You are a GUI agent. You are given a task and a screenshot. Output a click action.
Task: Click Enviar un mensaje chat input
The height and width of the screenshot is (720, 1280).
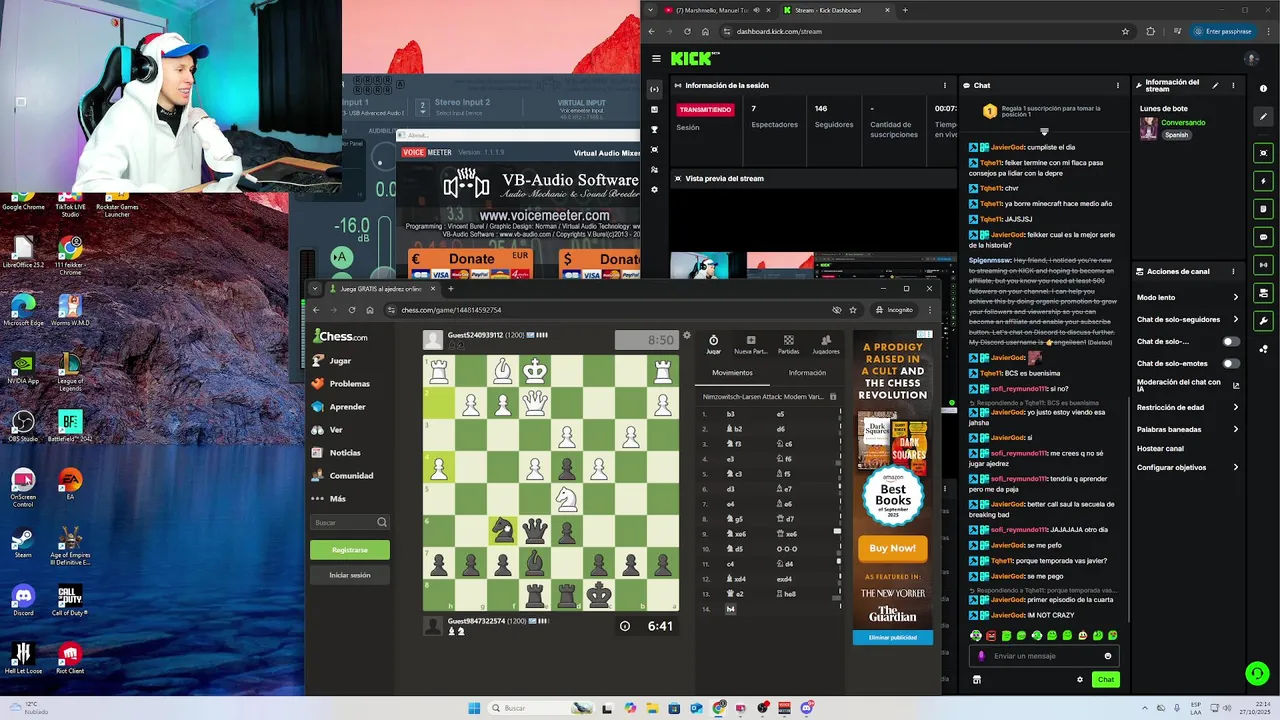click(x=1043, y=656)
